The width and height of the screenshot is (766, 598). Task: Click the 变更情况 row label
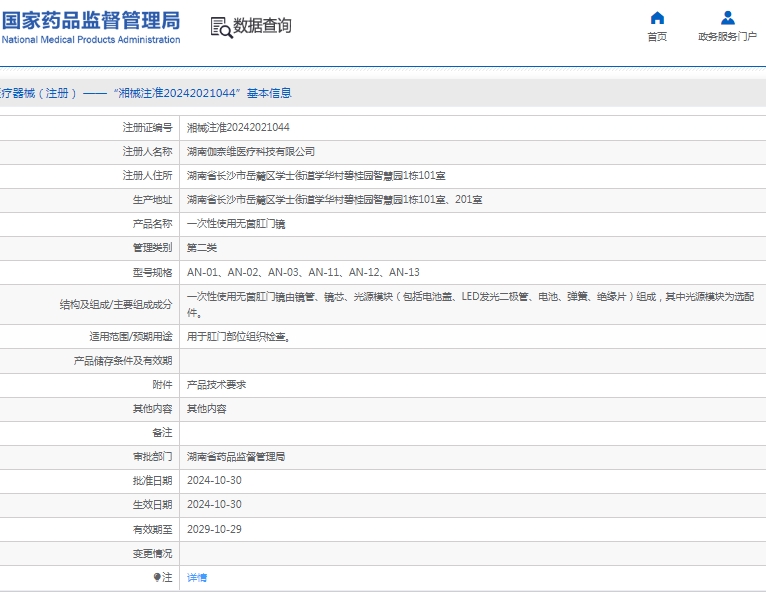152,554
